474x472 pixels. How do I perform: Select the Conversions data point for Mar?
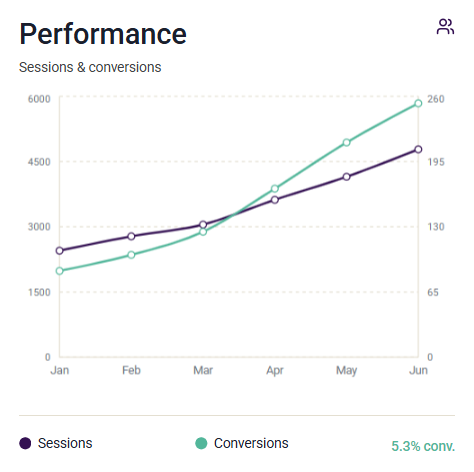pyautogui.click(x=203, y=232)
